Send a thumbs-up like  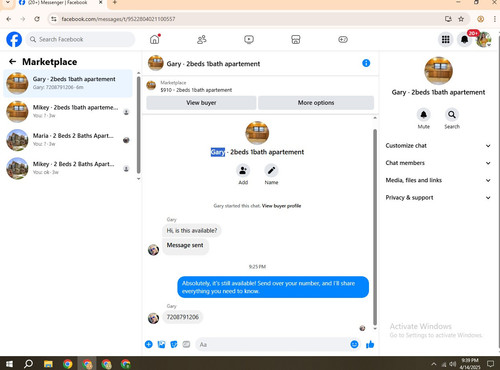coord(370,344)
